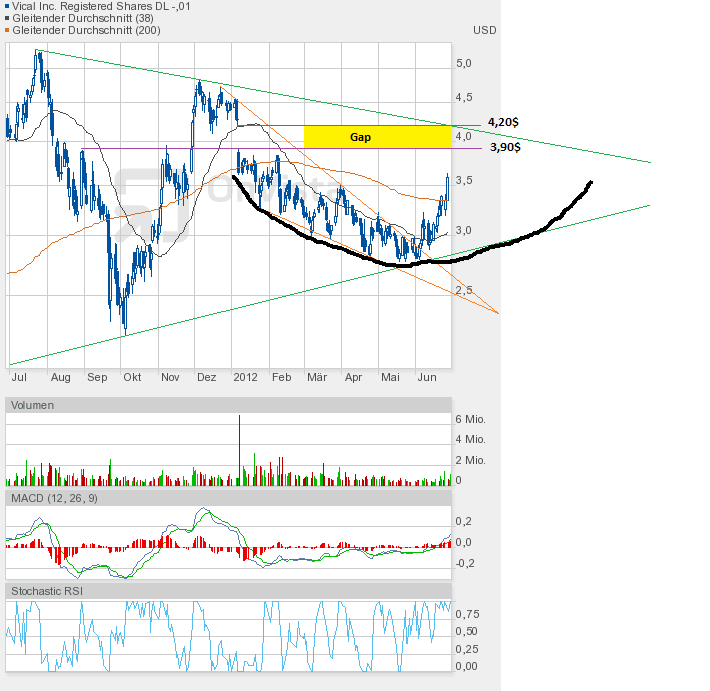Click the 2,5 price axis label
This screenshot has width=710, height=691.
(x=464, y=290)
